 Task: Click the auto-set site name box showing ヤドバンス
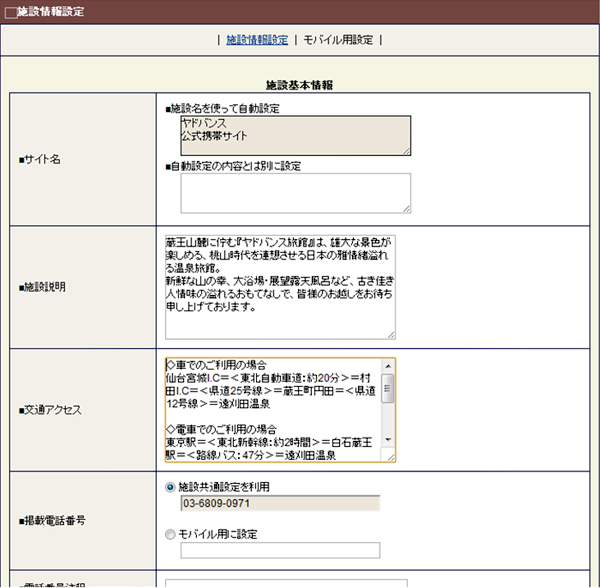click(295, 136)
